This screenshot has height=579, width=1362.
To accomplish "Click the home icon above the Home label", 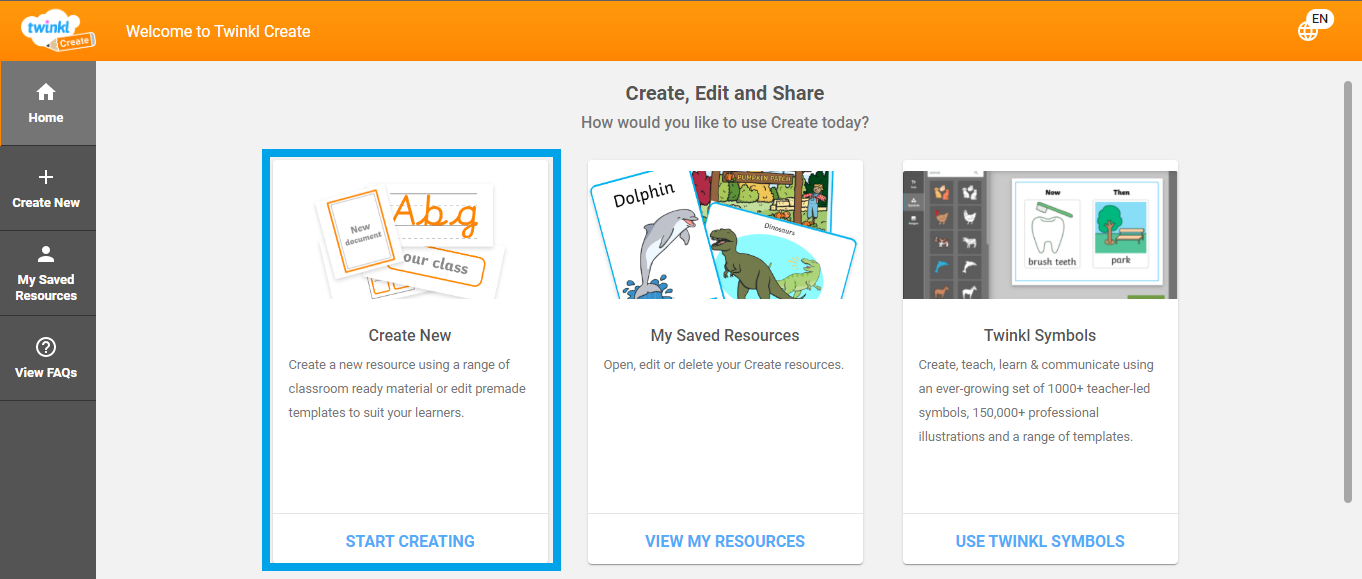I will point(46,91).
